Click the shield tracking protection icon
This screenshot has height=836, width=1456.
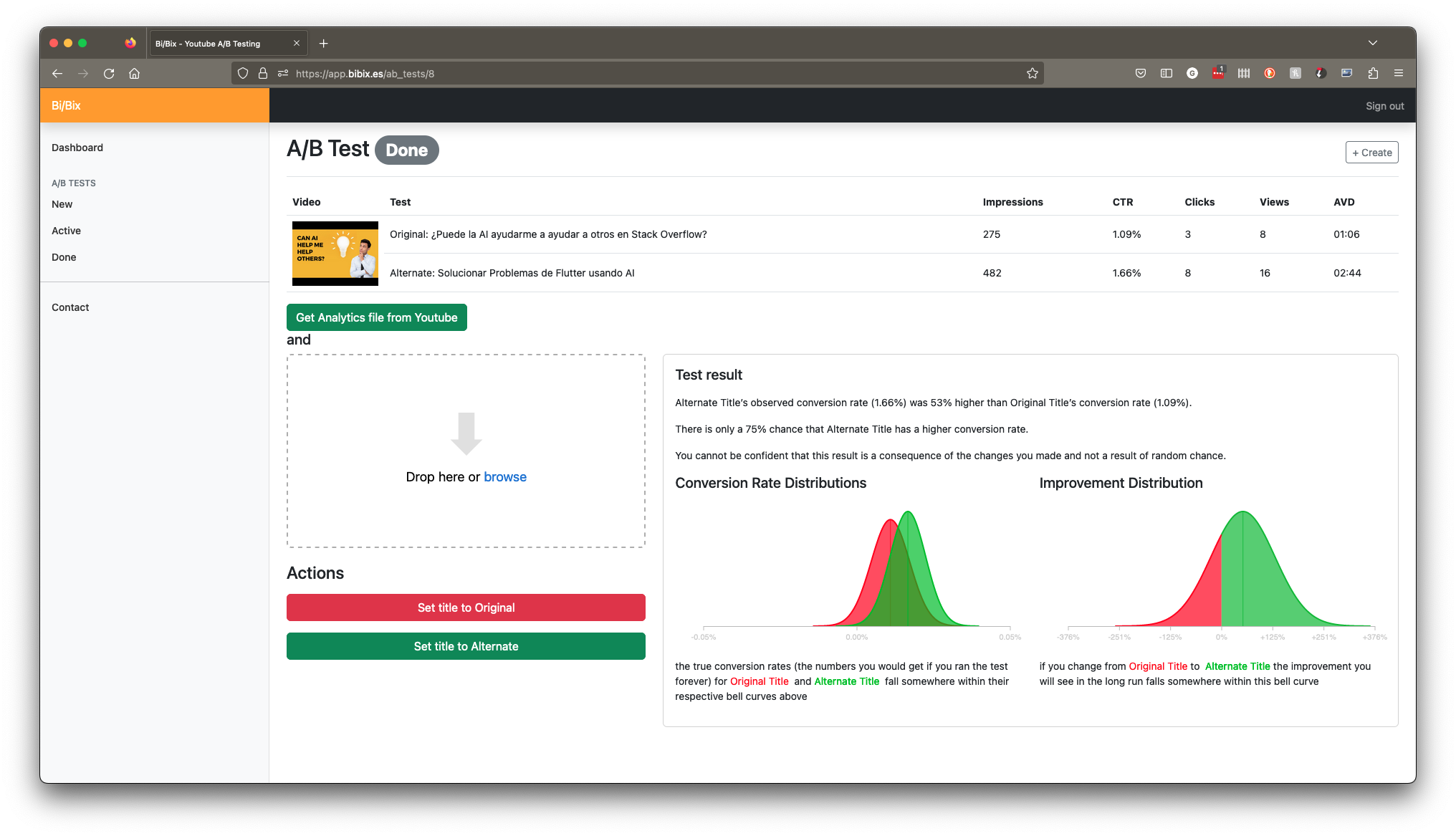(243, 73)
